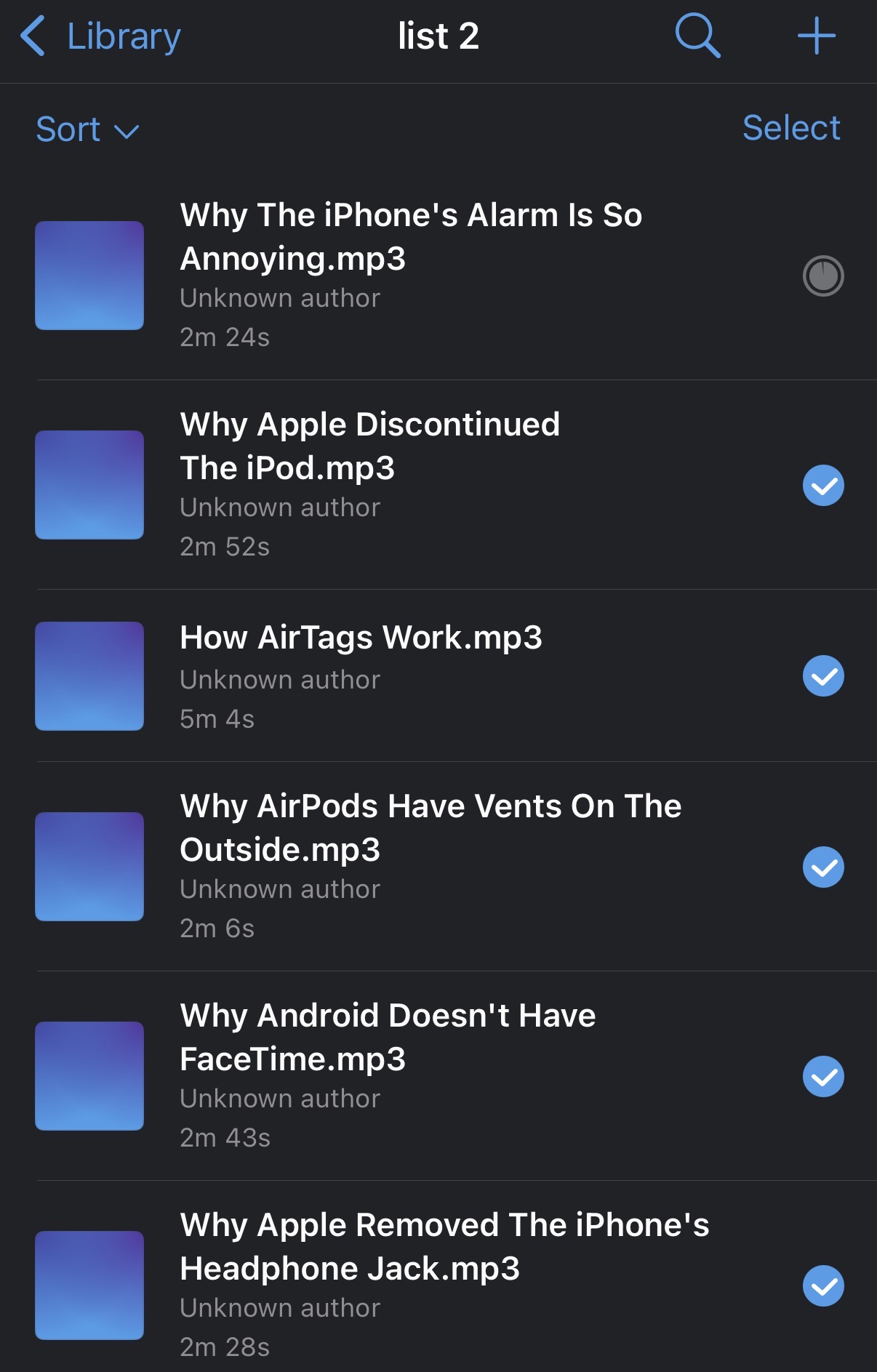
Task: Open cover thumbnail of iPhone's Alarm track
Action: [89, 276]
